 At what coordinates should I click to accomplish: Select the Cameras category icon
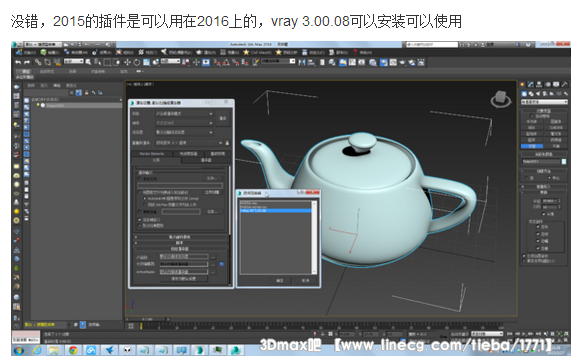pyautogui.click(x=545, y=94)
